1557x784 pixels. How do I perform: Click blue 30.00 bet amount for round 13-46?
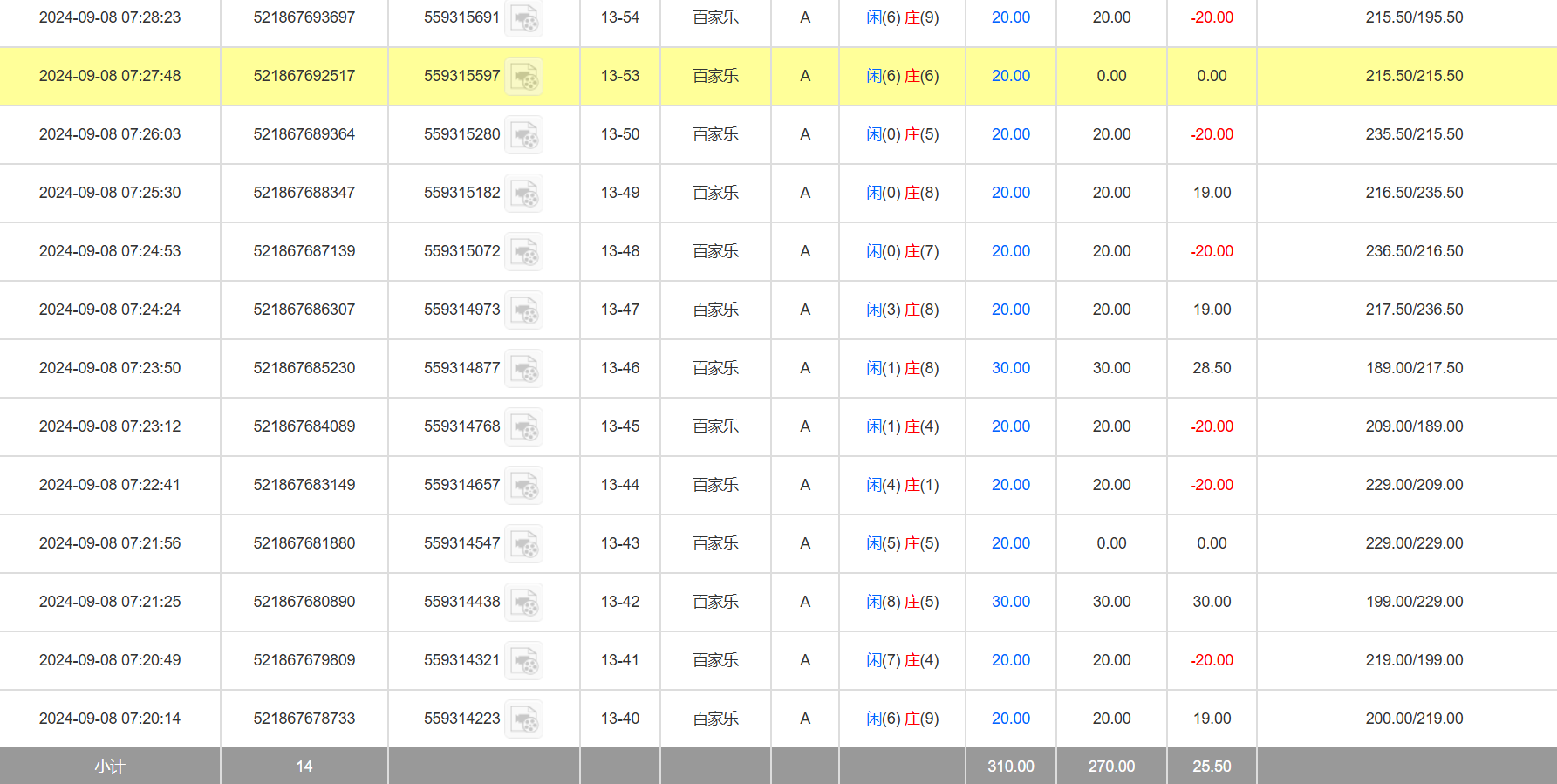tap(1010, 368)
